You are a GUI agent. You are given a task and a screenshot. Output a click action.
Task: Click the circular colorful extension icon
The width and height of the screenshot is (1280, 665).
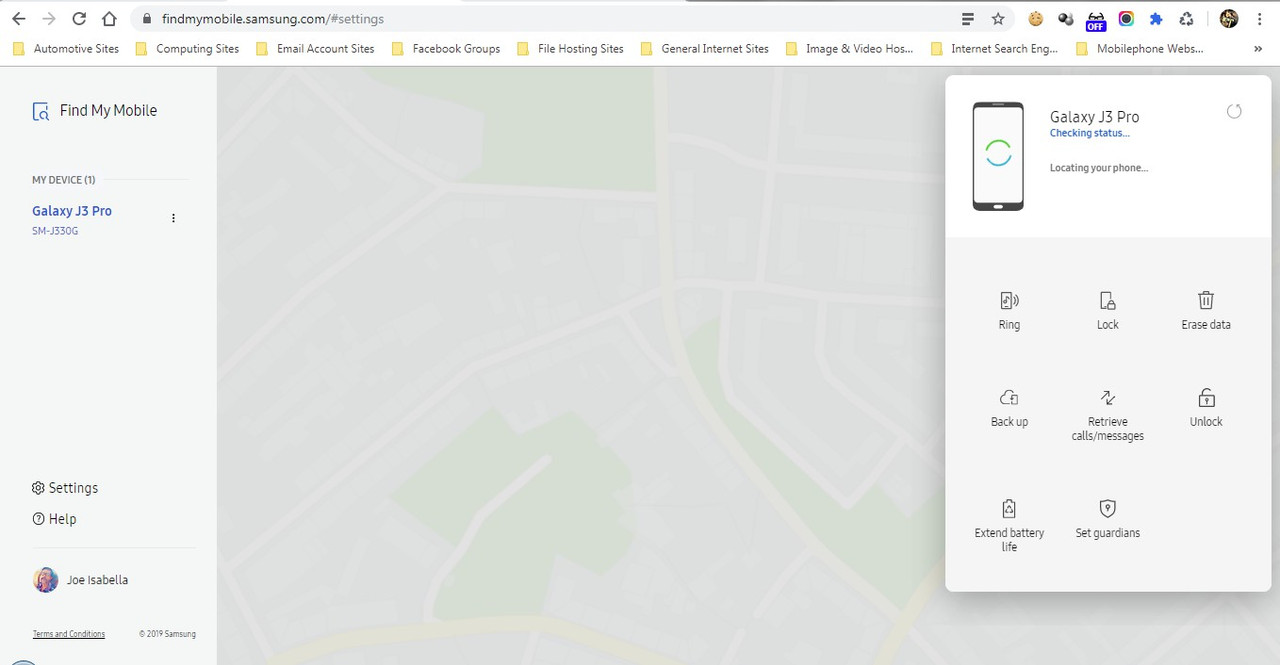tap(1126, 19)
